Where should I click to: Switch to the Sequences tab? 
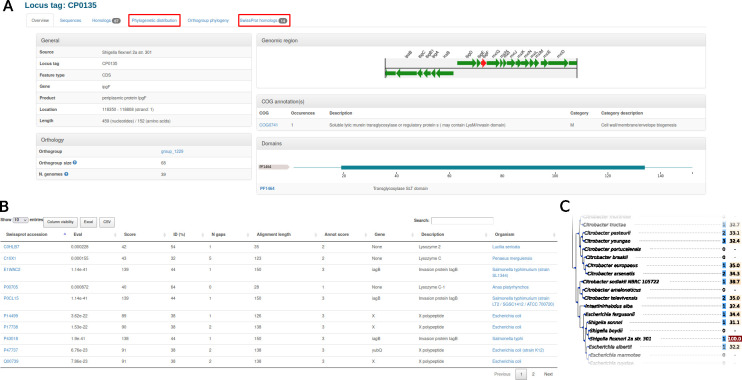(x=70, y=20)
